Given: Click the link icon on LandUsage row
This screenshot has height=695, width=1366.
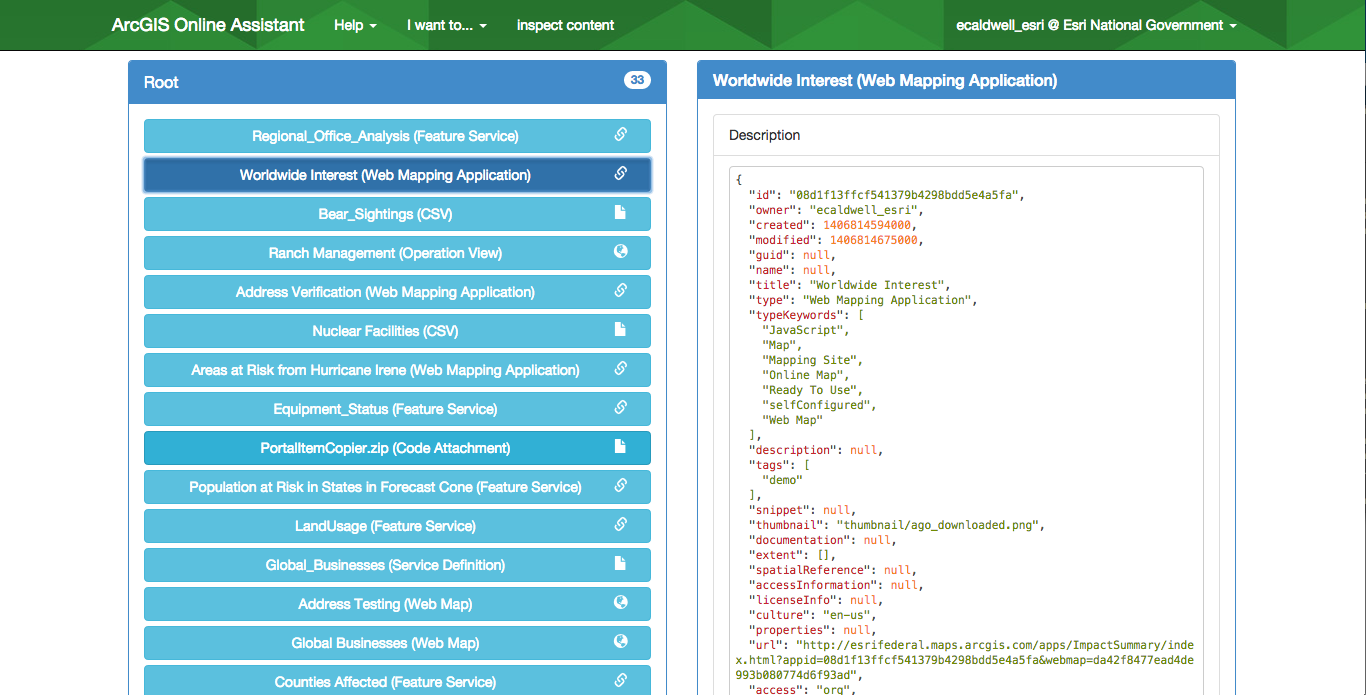Looking at the screenshot, I should coord(620,525).
